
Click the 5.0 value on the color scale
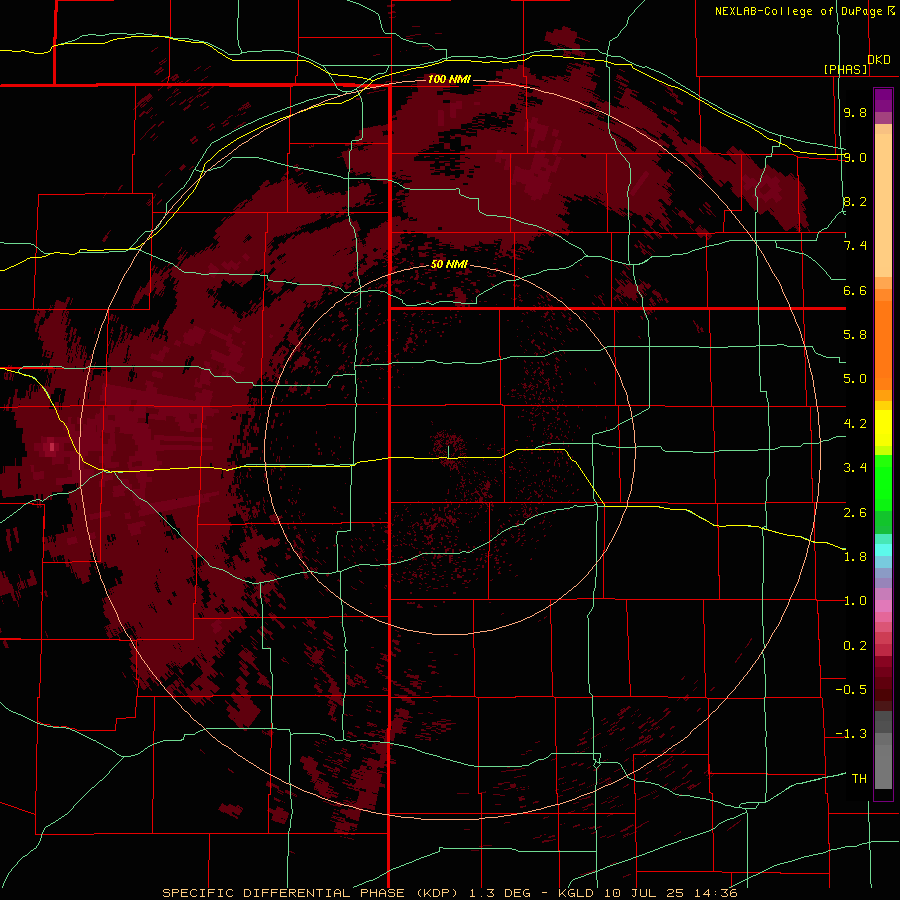tap(855, 379)
